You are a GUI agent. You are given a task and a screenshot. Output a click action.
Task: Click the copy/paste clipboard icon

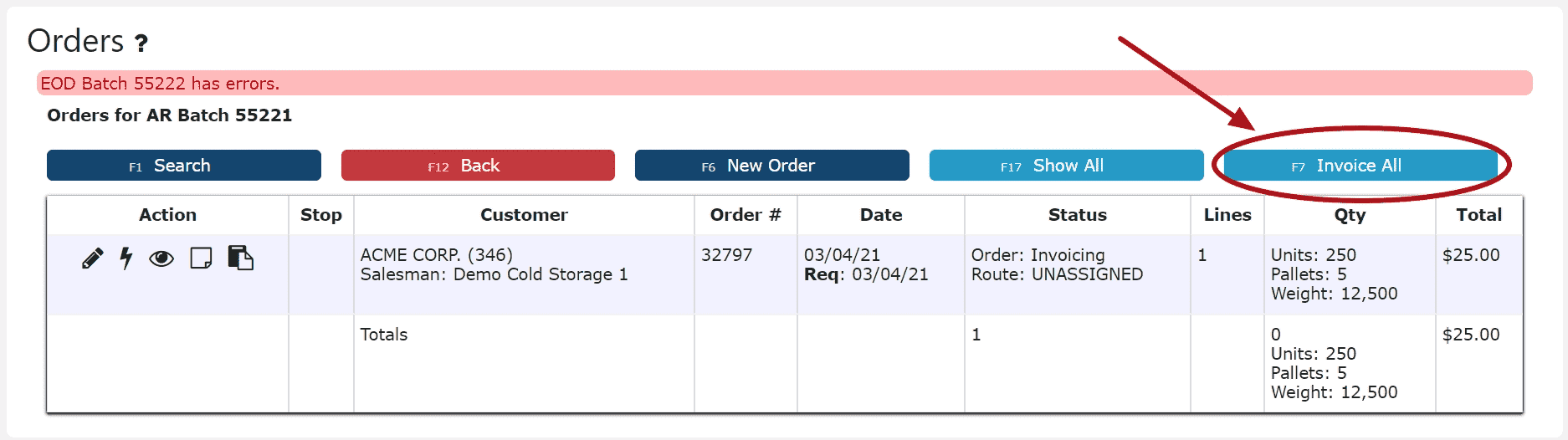tap(241, 258)
